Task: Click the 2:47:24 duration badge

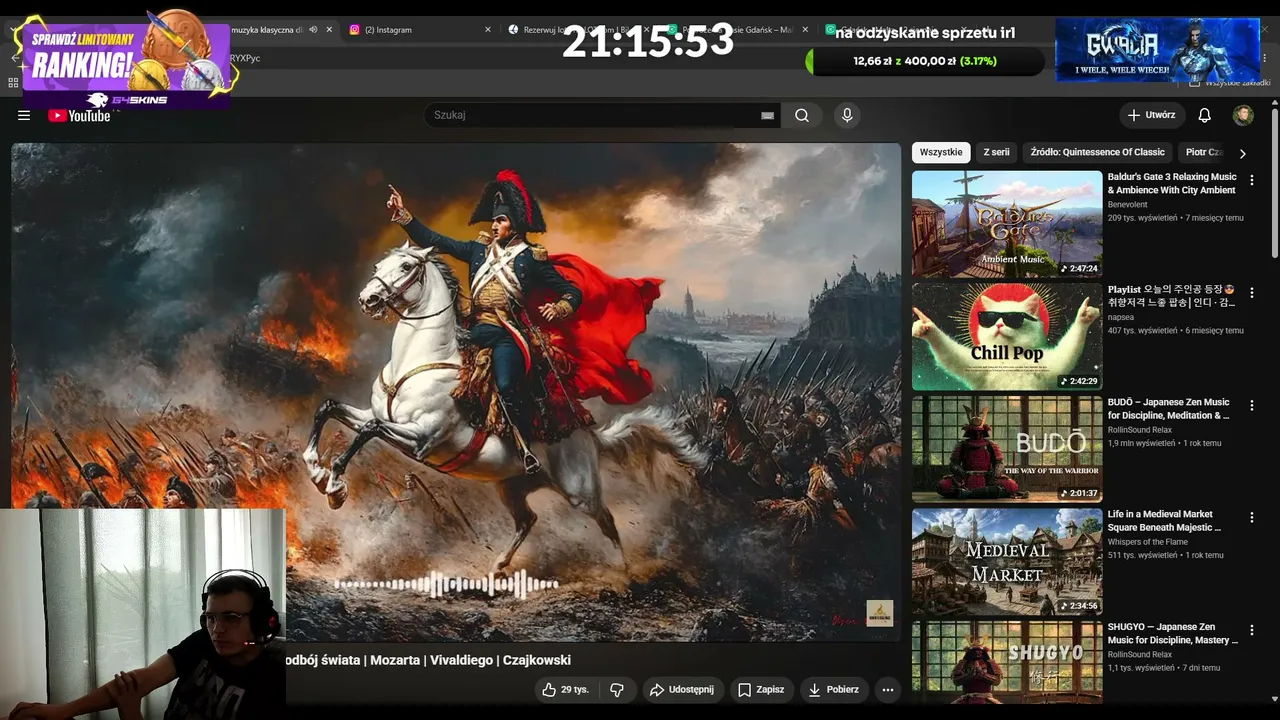Action: pyautogui.click(x=1079, y=268)
